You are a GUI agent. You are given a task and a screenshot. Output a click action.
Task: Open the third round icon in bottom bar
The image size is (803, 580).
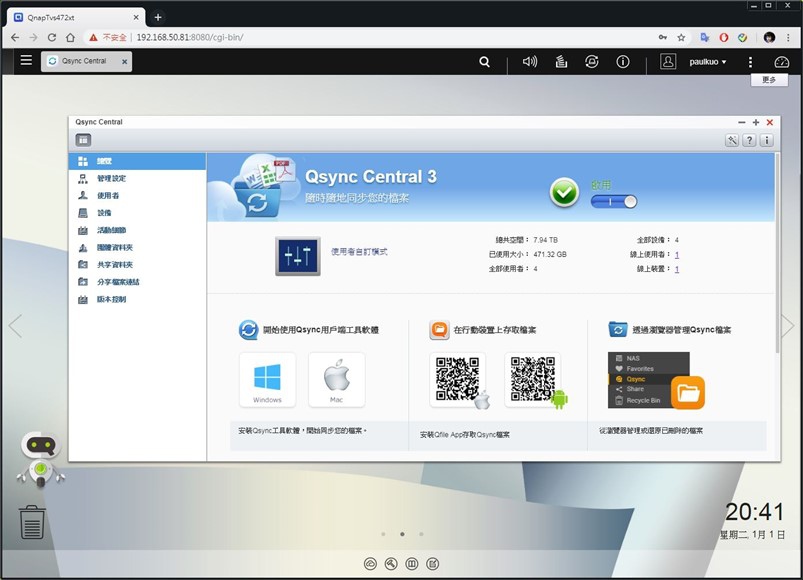[x=412, y=564]
